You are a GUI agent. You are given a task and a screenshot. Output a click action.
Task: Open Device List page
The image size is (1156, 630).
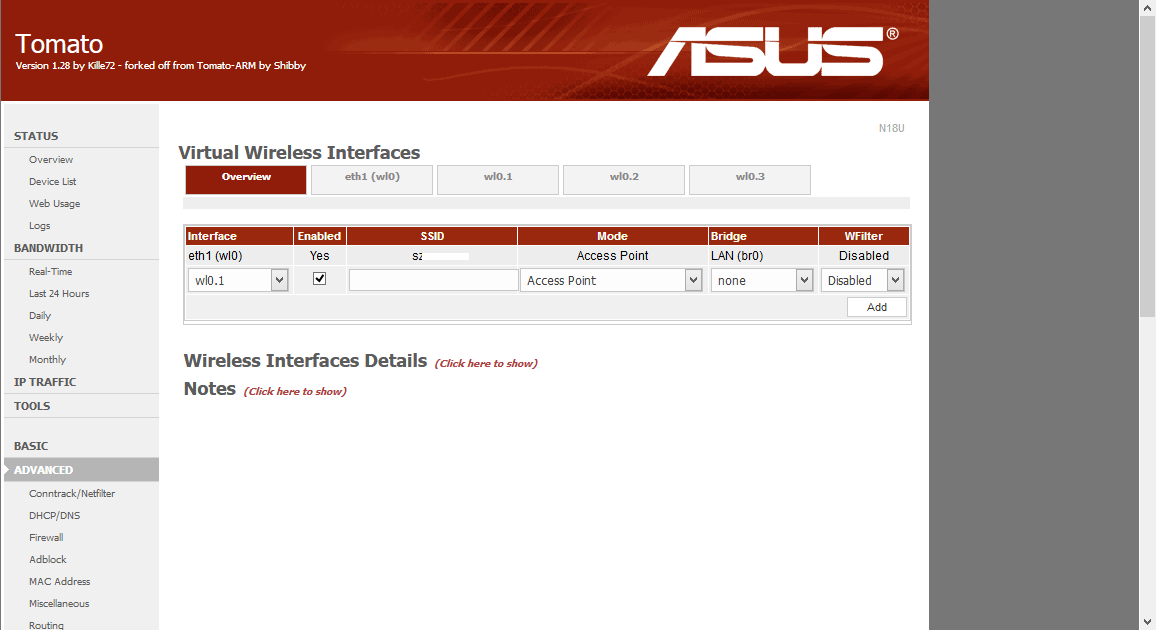point(52,182)
